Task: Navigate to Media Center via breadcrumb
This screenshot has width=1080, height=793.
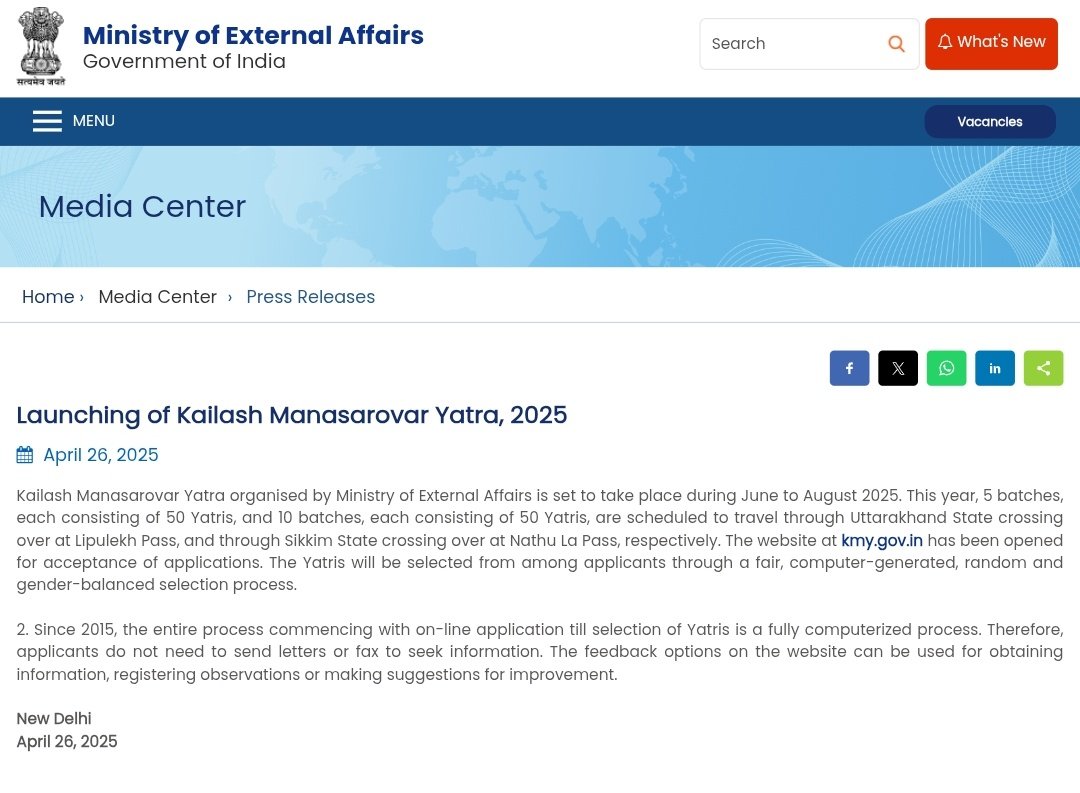Action: pos(157,297)
